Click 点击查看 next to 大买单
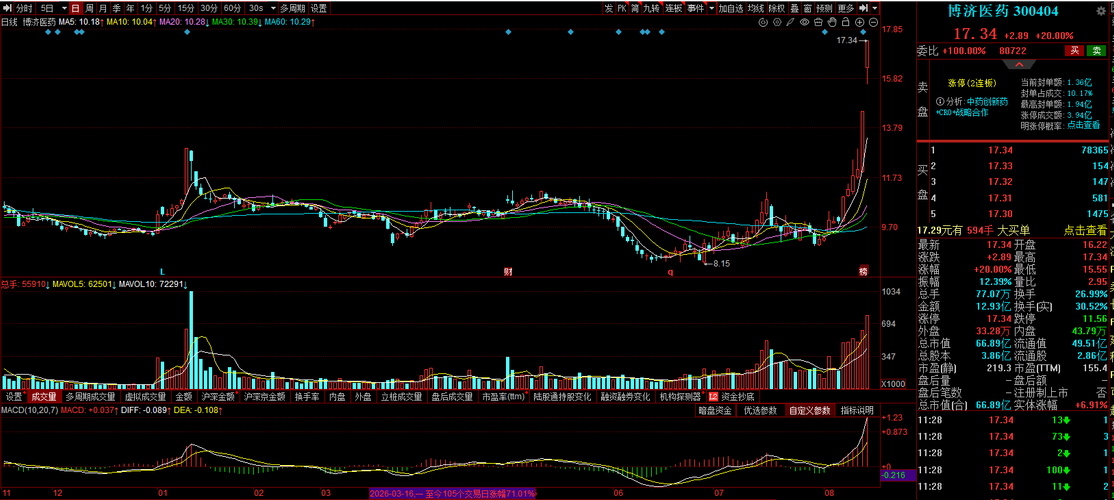1114x500 pixels. click(x=1085, y=230)
